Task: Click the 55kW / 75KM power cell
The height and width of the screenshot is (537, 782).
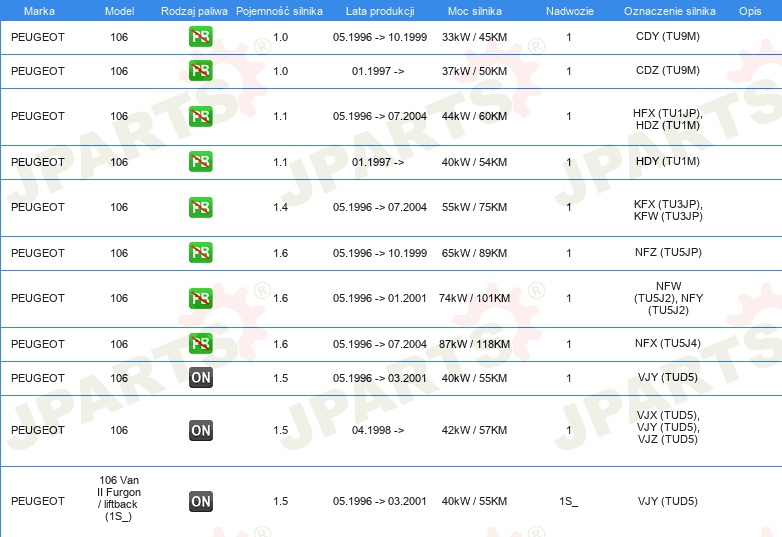Action: 474,207
